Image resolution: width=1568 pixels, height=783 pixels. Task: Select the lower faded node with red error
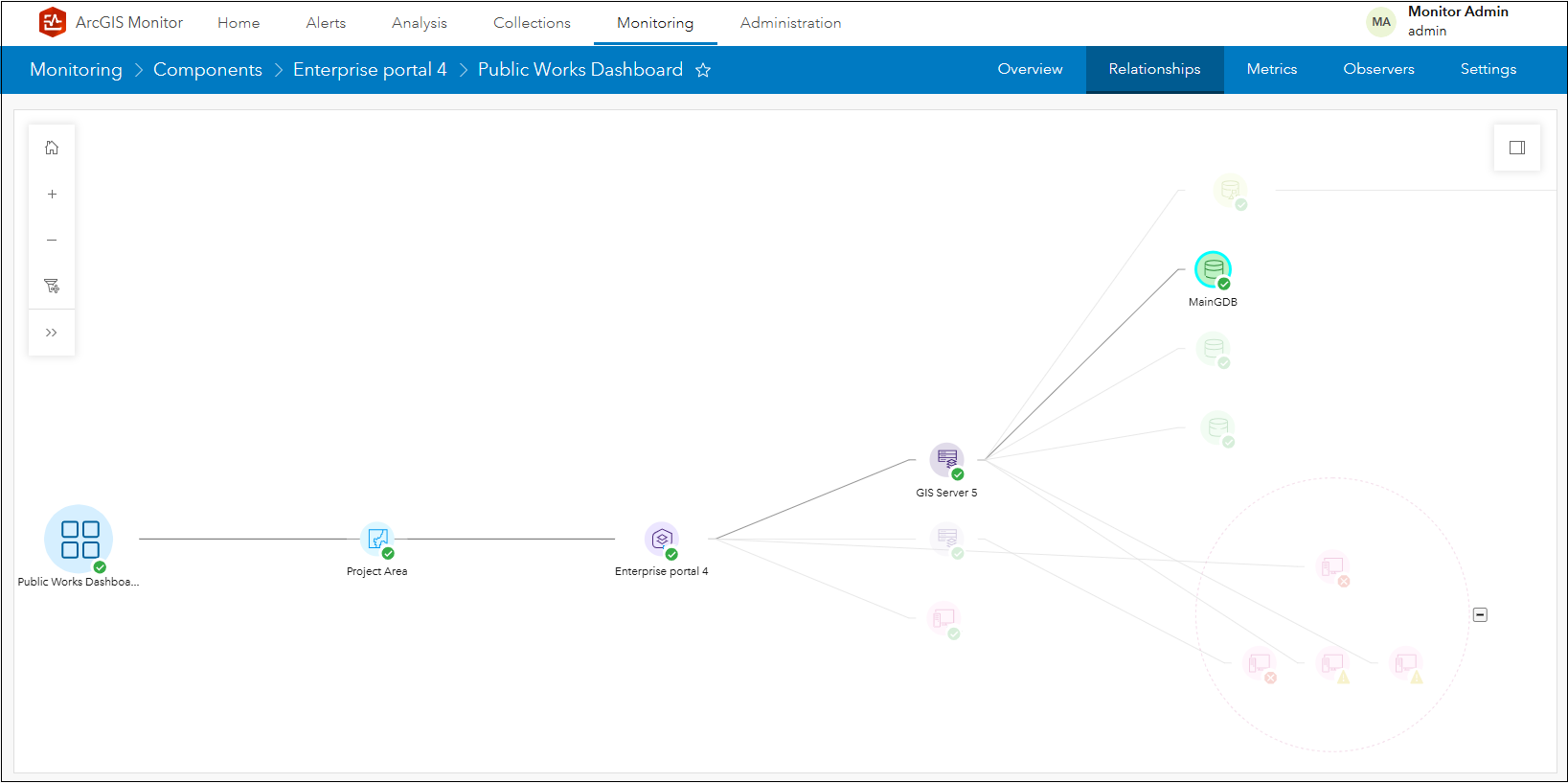[x=1260, y=663]
